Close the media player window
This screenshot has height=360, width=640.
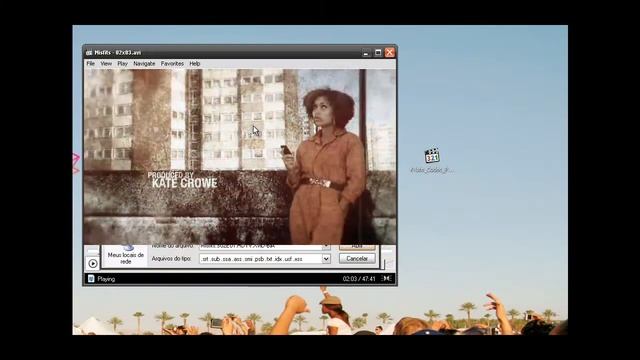[389, 53]
